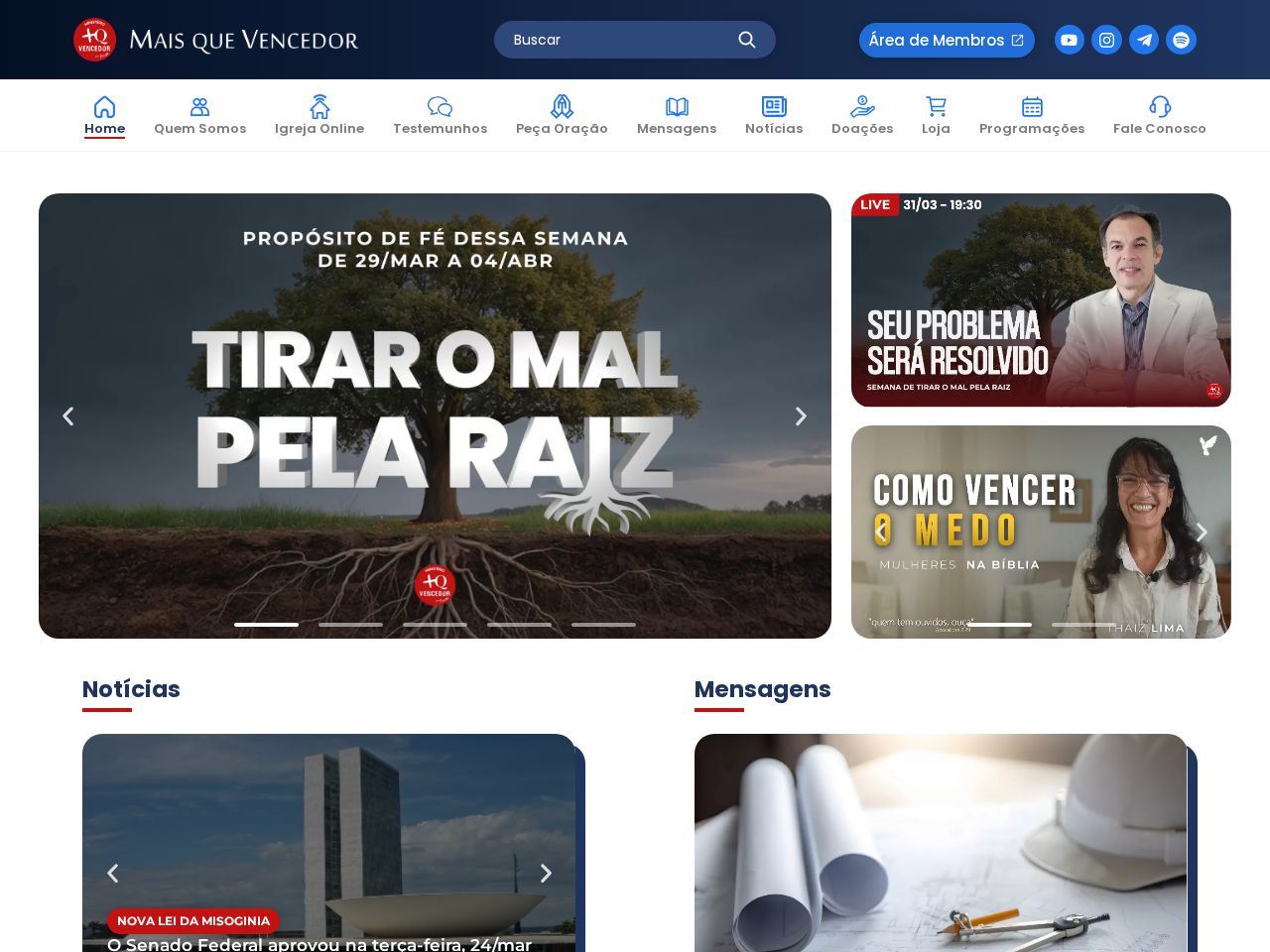The width and height of the screenshot is (1270, 952).
Task: Open Igreja Online from navigation
Action: (x=319, y=115)
